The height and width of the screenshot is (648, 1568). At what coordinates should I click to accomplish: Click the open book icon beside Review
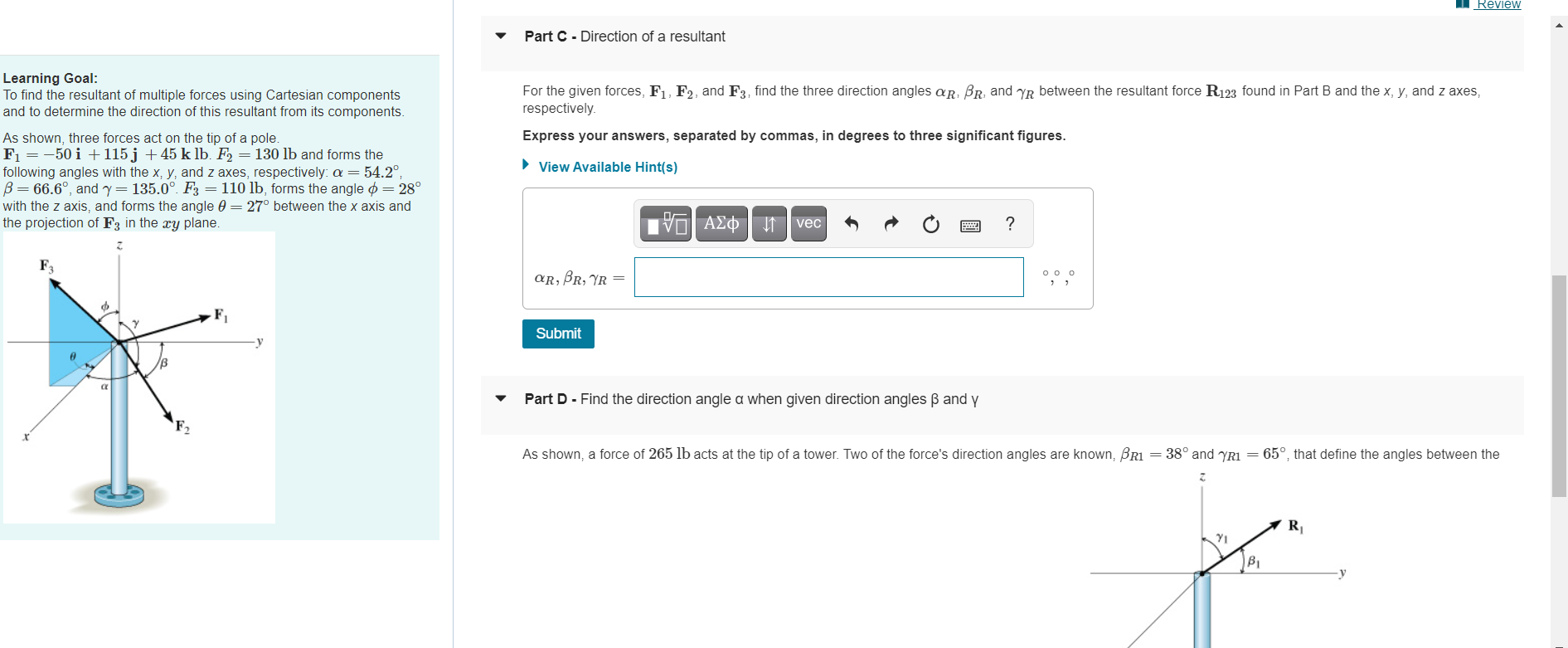point(1462,4)
